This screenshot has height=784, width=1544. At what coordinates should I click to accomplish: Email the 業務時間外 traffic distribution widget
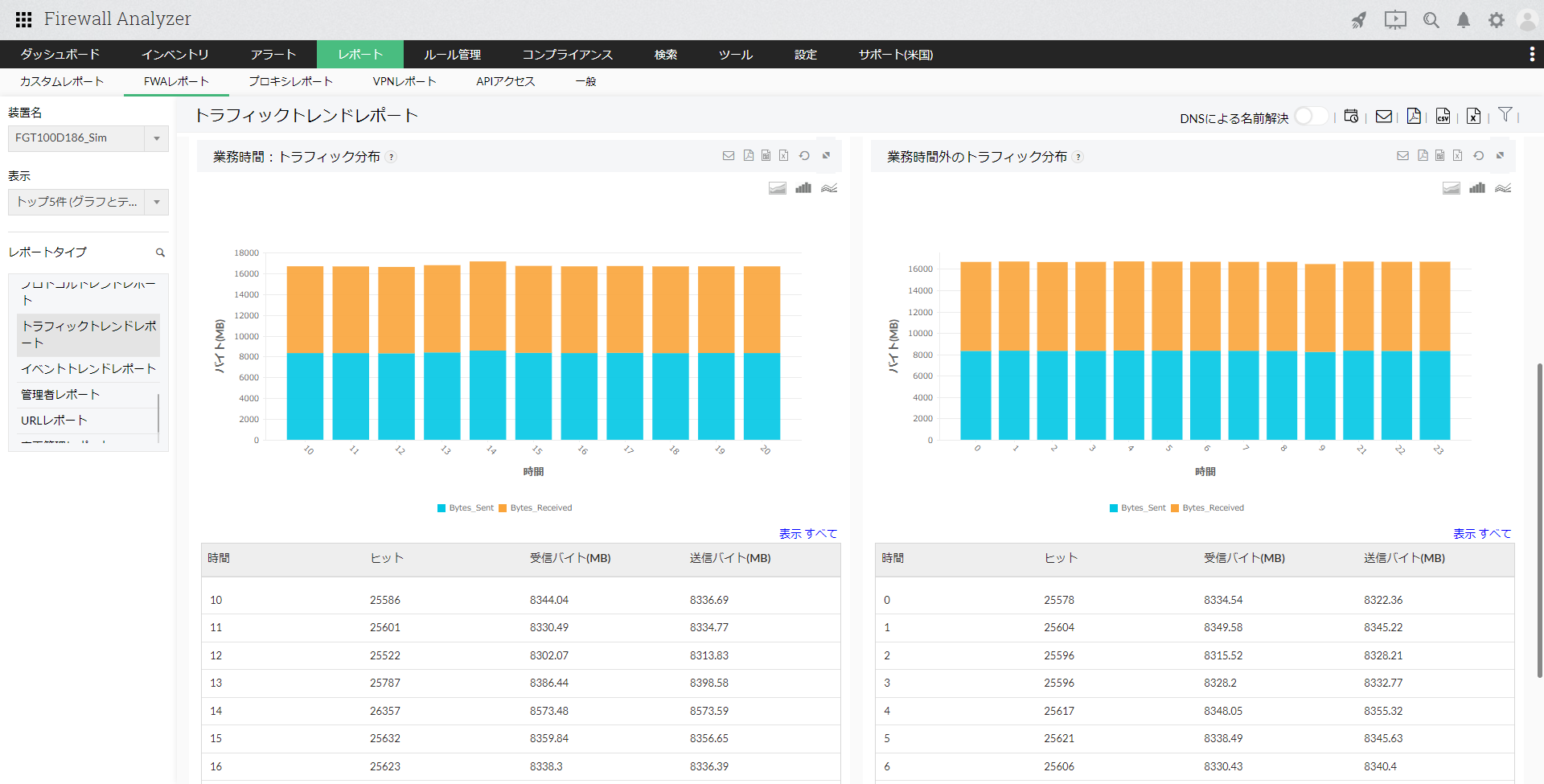point(1402,156)
